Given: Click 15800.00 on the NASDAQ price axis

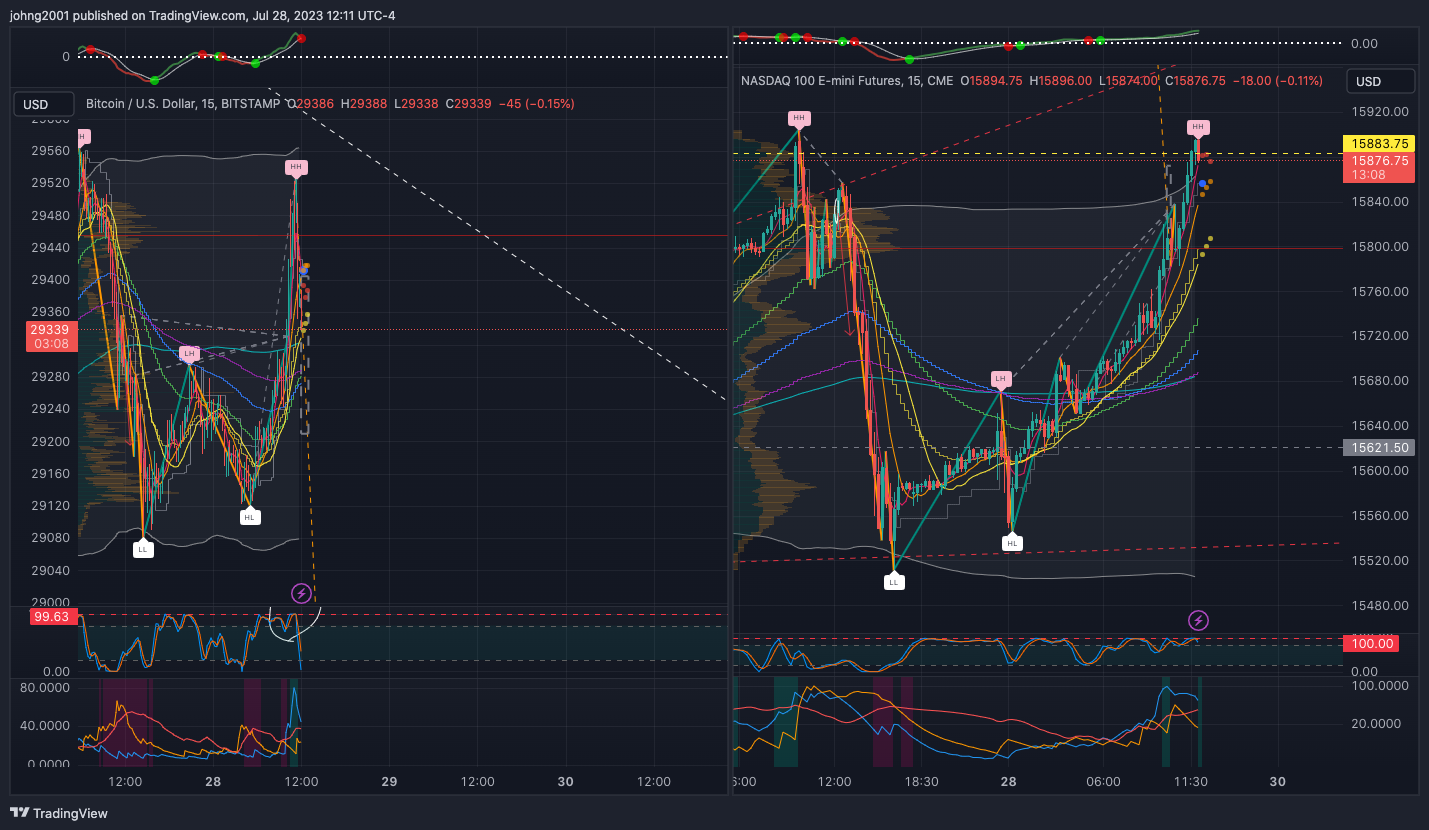Looking at the screenshot, I should [x=1380, y=246].
